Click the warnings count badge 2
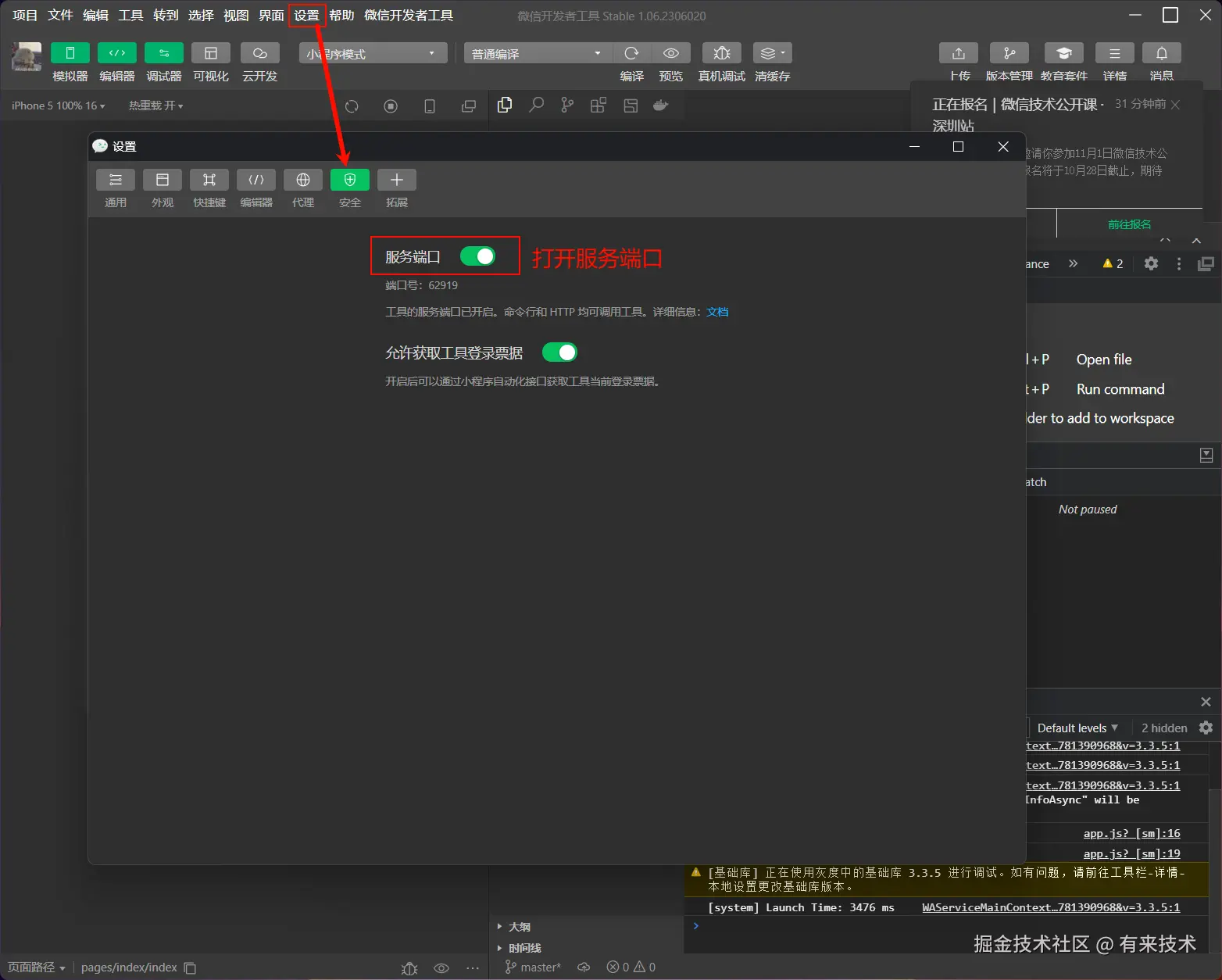 [1113, 263]
